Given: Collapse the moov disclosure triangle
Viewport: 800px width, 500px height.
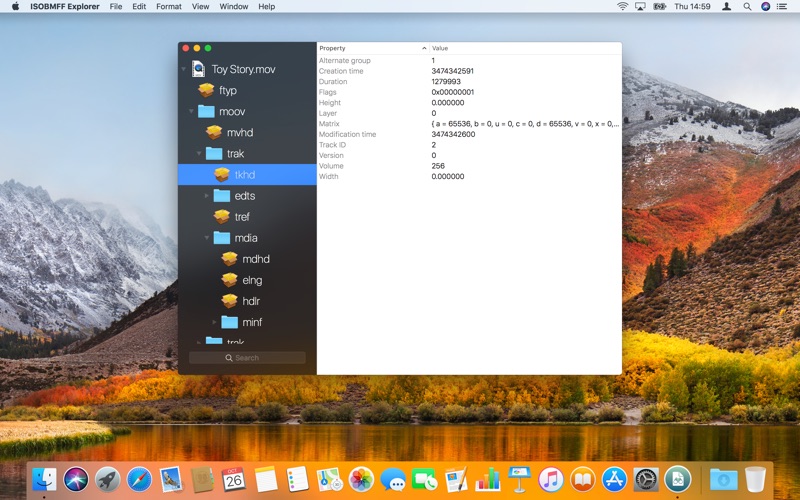Looking at the screenshot, I should (x=191, y=111).
